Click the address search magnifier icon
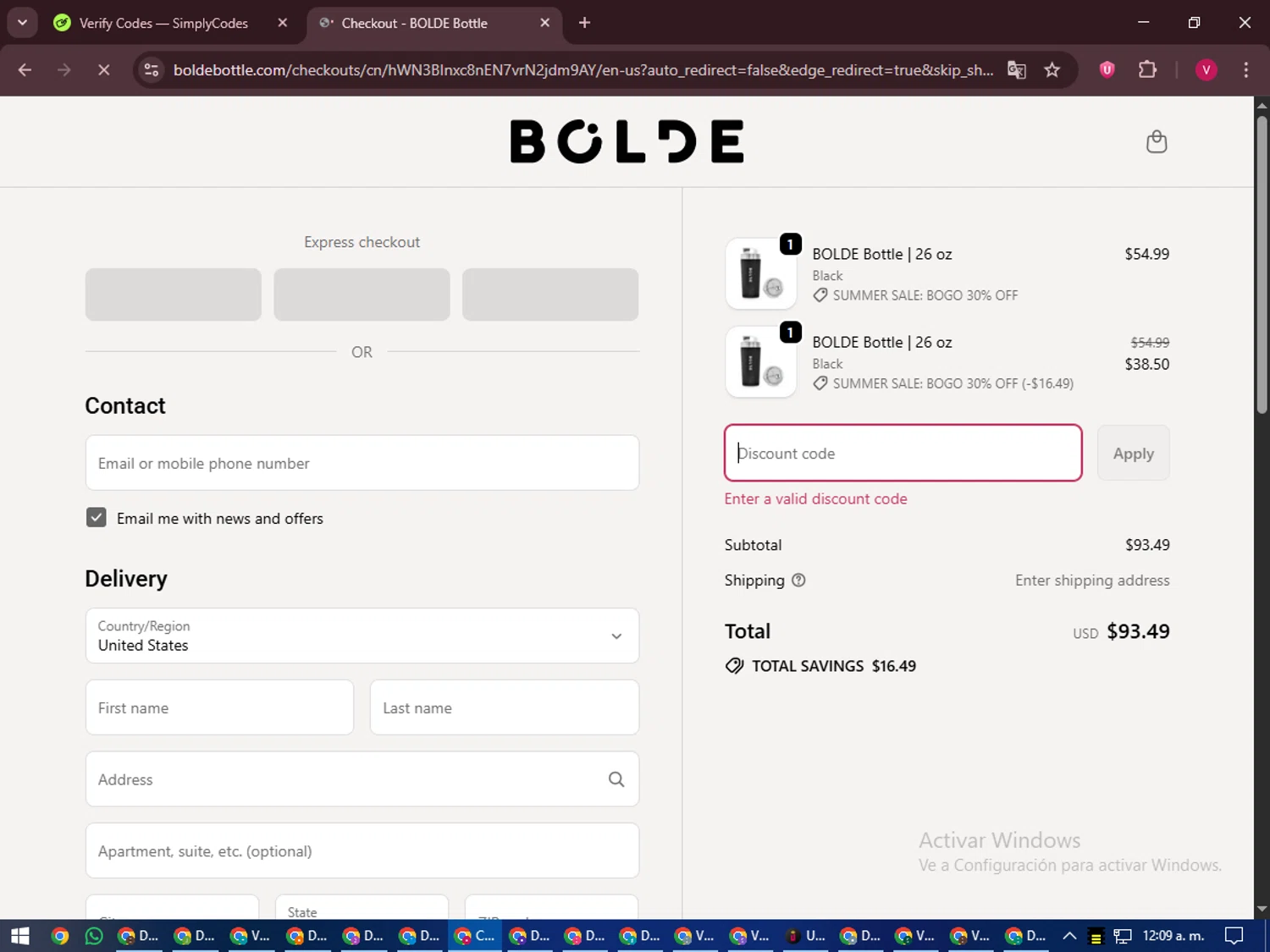Image resolution: width=1270 pixels, height=952 pixels. coord(616,779)
